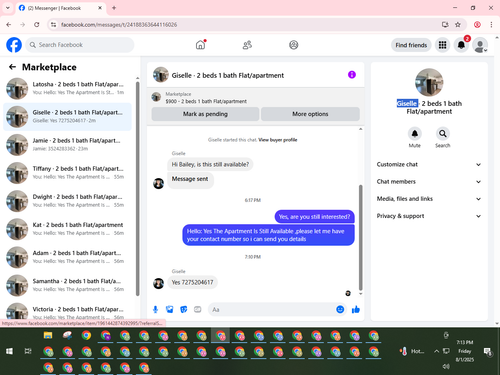Open Giselle conversation in list
The image size is (500, 375).
tap(68, 117)
